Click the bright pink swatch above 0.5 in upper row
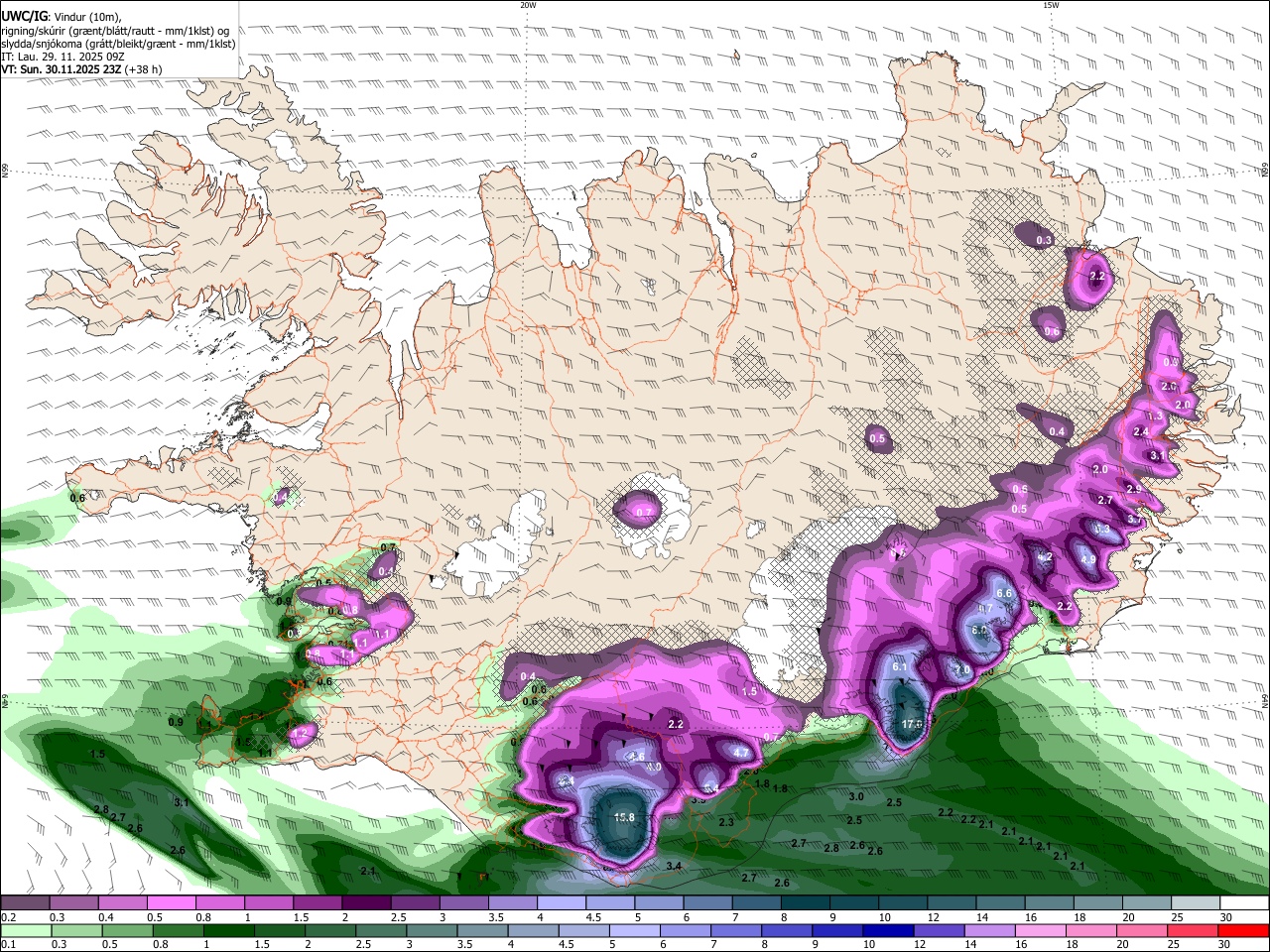The width and height of the screenshot is (1270, 952). (171, 902)
